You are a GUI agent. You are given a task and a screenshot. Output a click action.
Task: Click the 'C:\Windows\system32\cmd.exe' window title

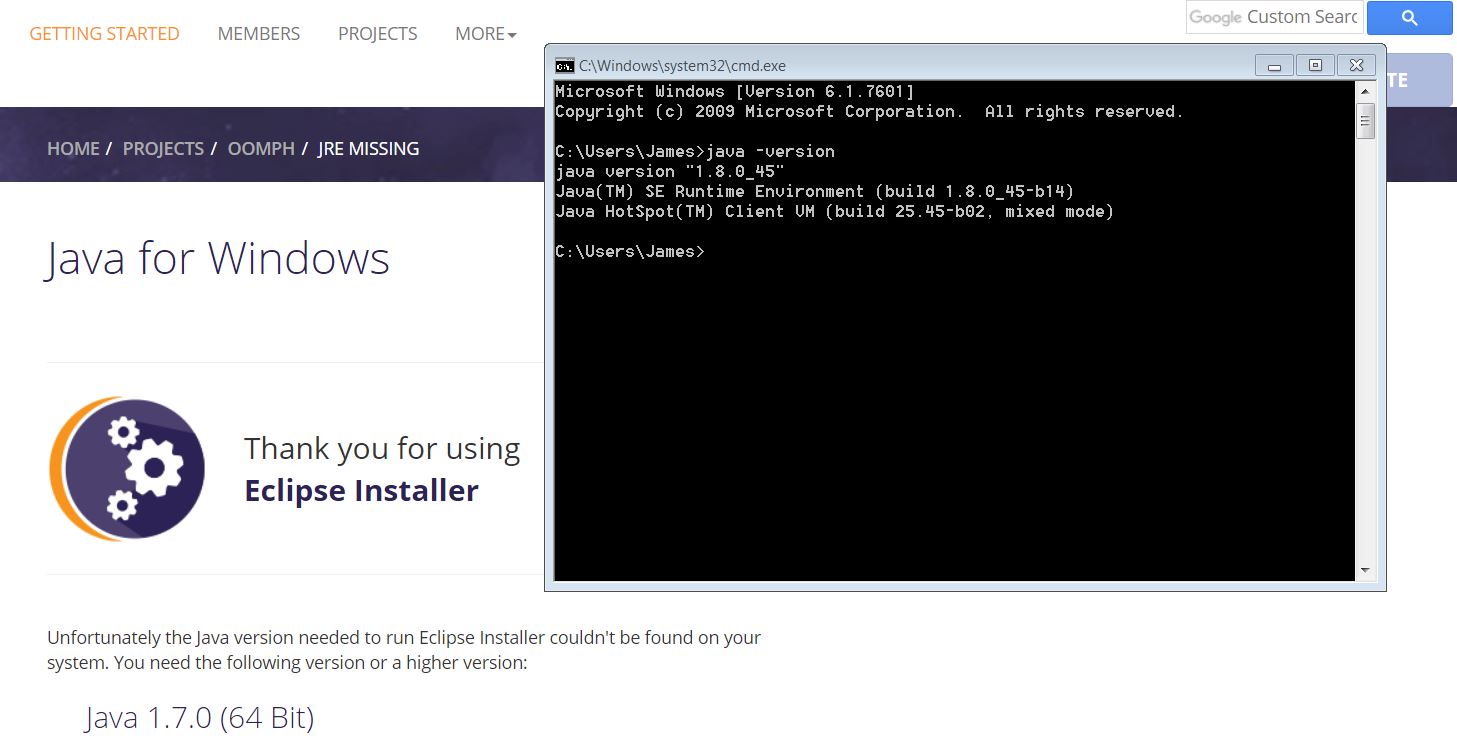683,66
